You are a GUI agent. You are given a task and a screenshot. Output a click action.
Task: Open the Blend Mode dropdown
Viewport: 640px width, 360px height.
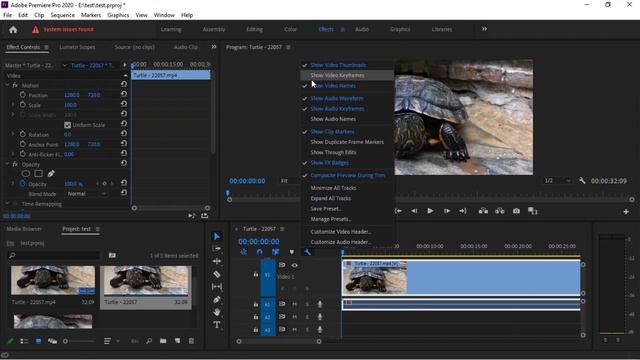87,194
